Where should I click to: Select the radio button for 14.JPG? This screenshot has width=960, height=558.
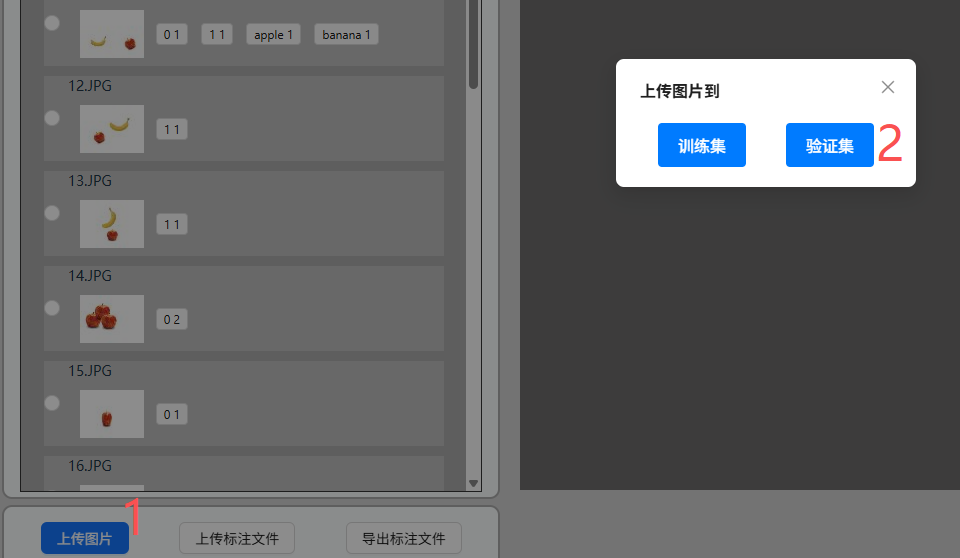(52, 308)
